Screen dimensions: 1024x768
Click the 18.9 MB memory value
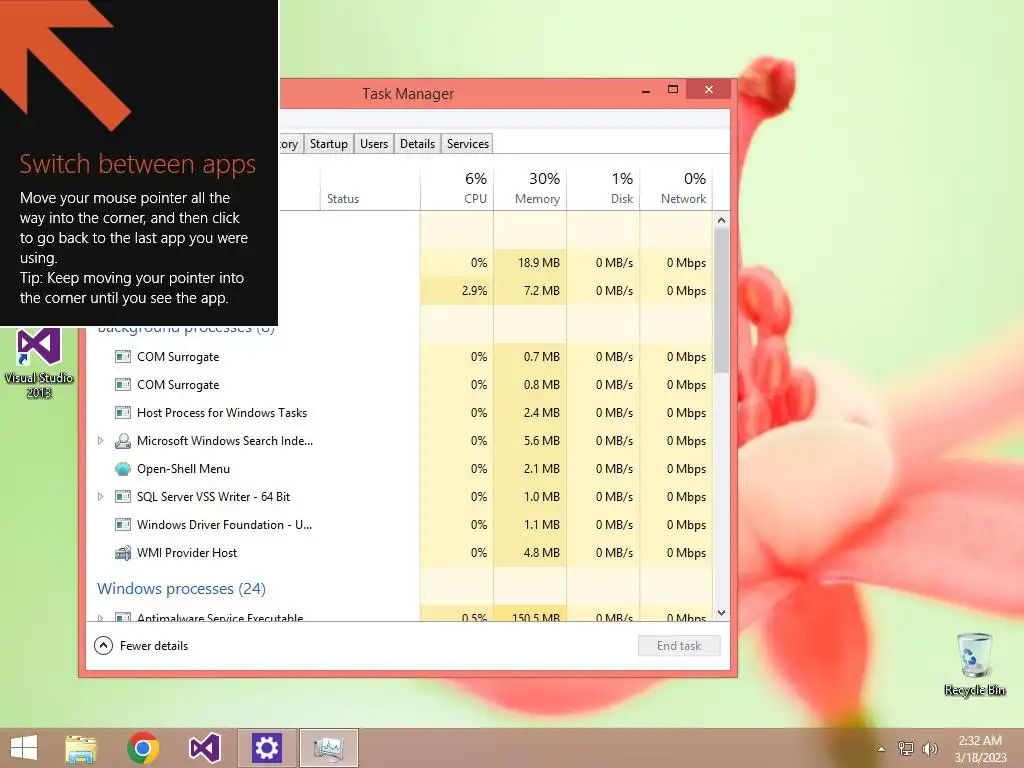click(539, 263)
